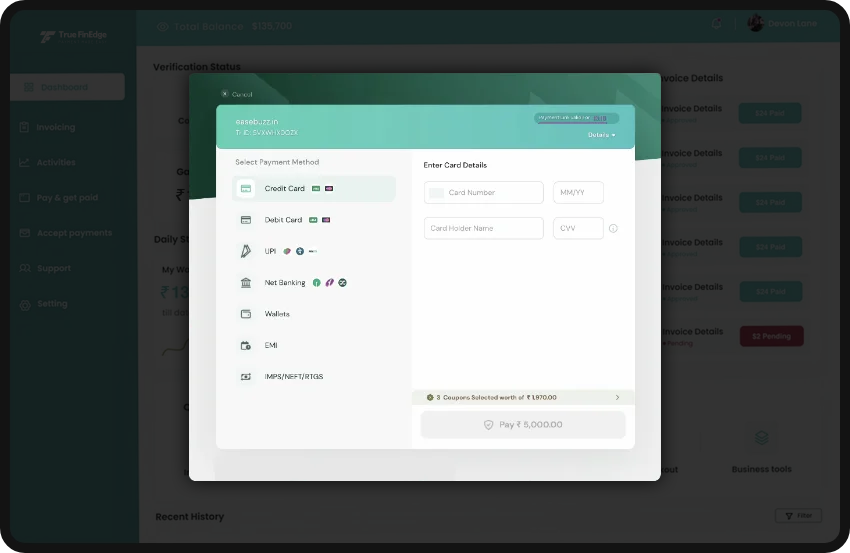850x553 pixels.
Task: Click the MM/YY expiry field
Action: coord(578,193)
